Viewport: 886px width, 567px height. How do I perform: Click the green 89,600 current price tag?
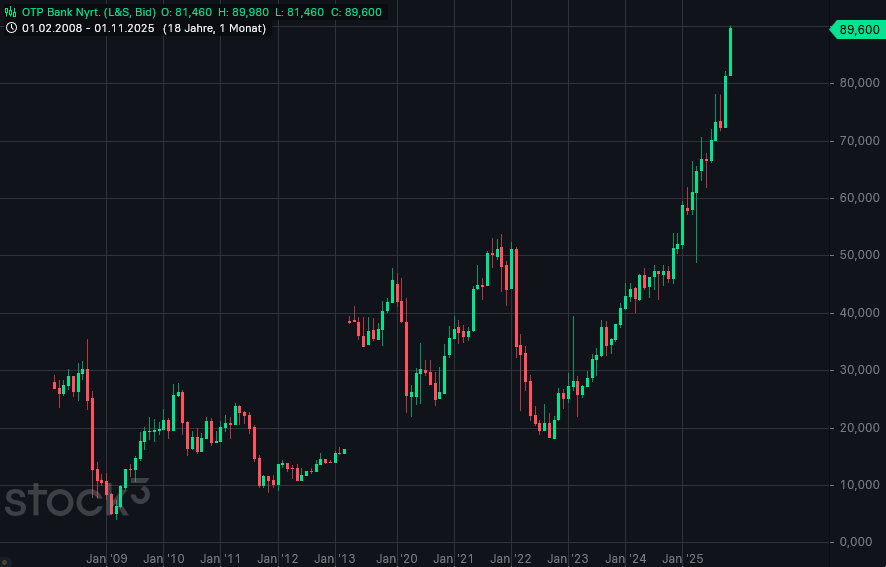857,30
